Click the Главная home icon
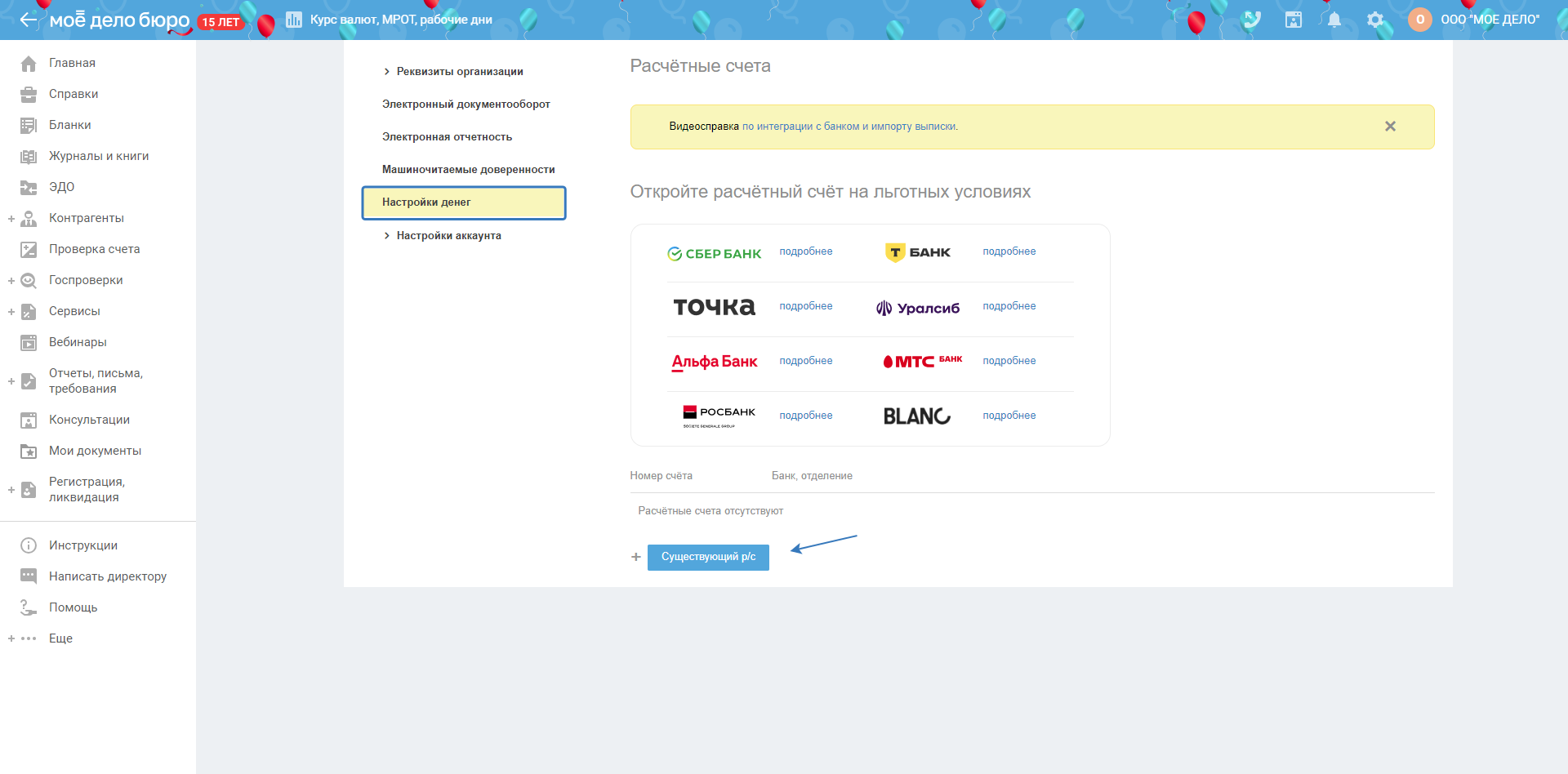The width and height of the screenshot is (1568, 774). coord(29,63)
